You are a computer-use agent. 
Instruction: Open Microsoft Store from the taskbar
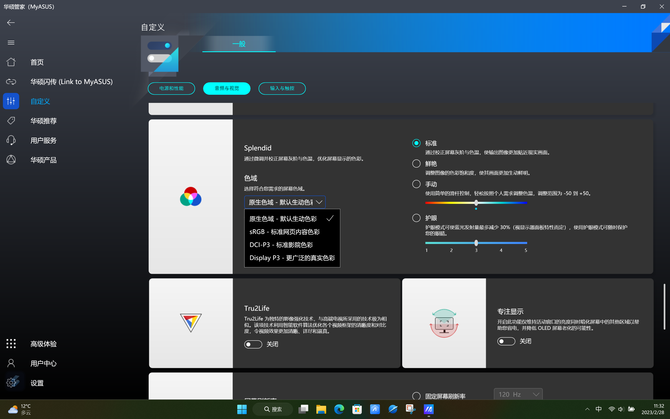357,410
